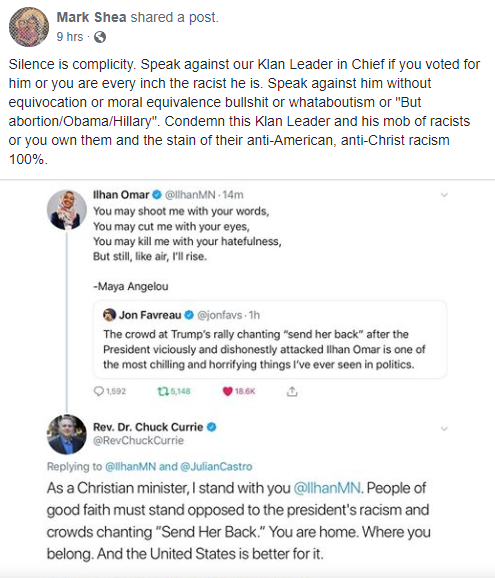The width and height of the screenshot is (495, 578).
Task: Click the reply comment bubble icon
Action: pos(98,391)
